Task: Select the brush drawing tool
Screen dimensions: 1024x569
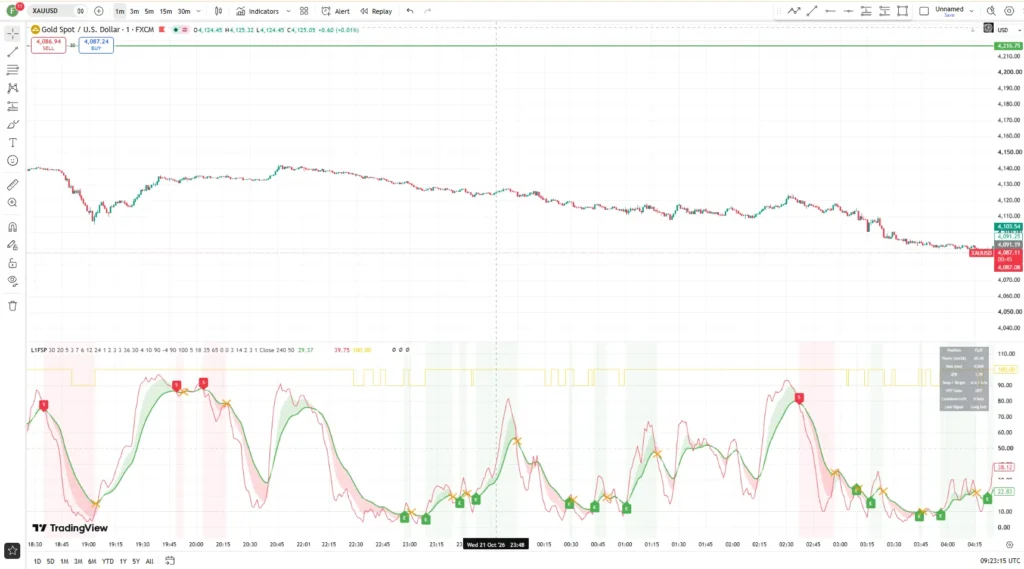Action: [12, 125]
